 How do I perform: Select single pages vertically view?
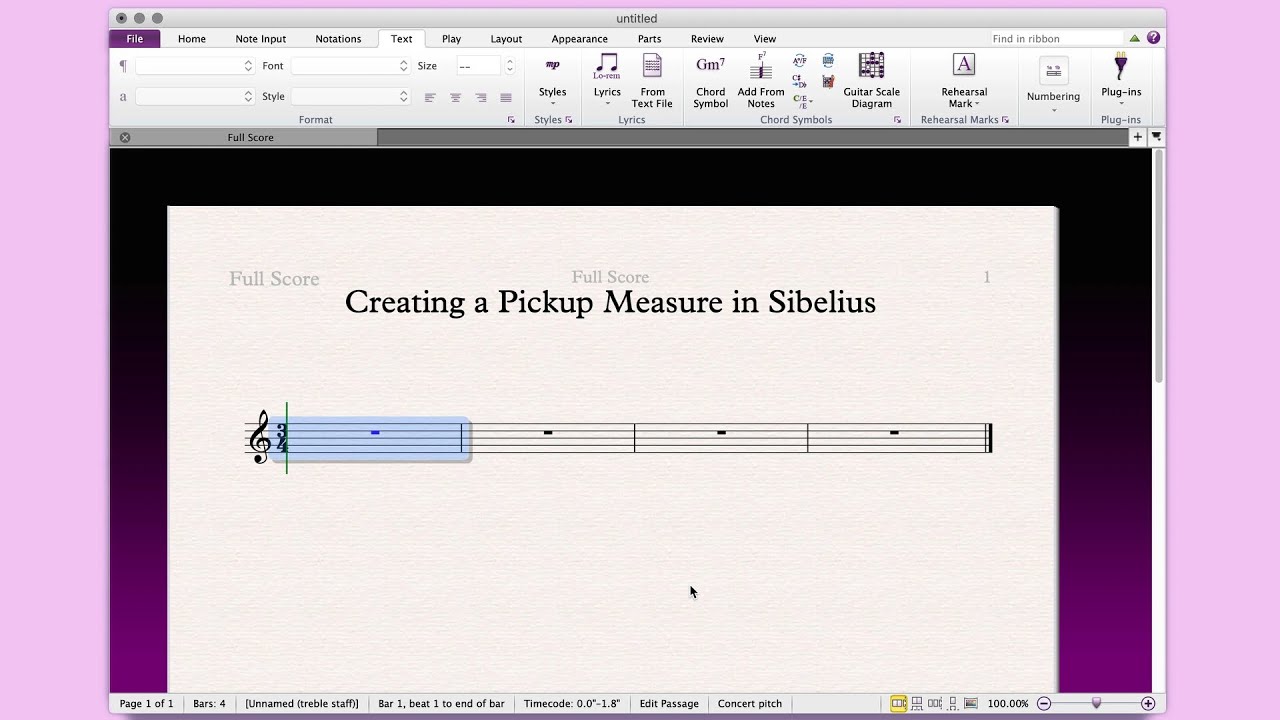(x=953, y=704)
